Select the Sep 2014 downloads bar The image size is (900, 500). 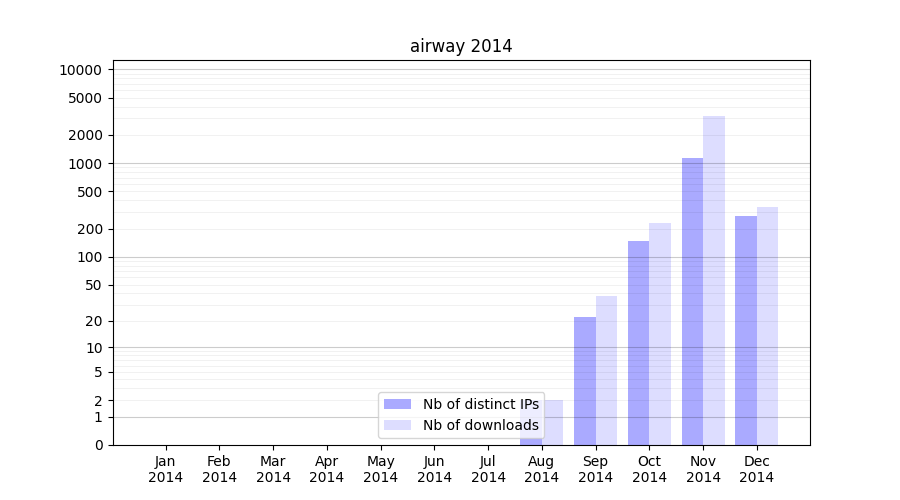click(x=606, y=370)
